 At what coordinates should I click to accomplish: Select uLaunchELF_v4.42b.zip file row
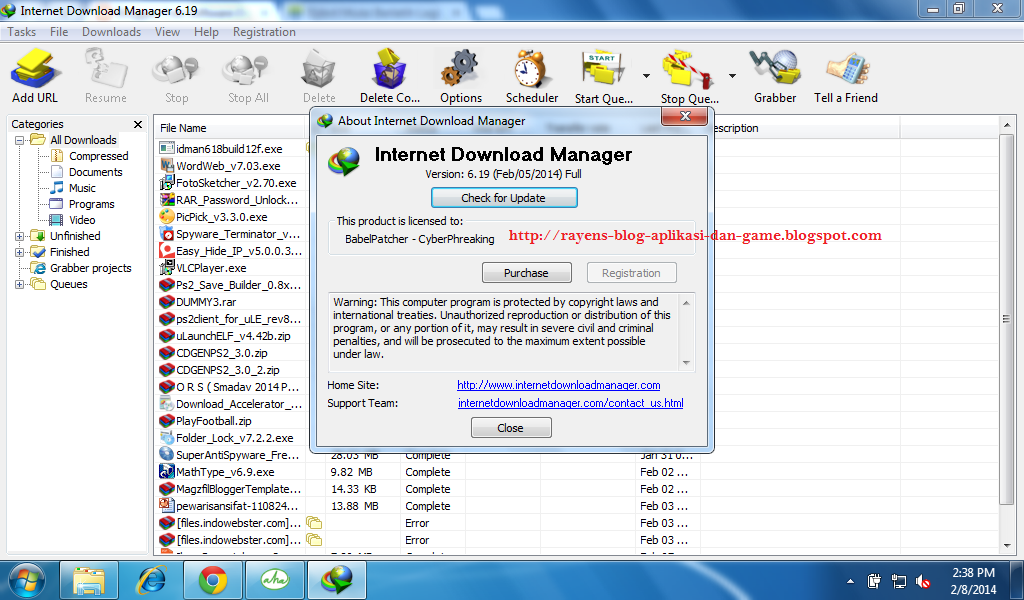tap(233, 336)
